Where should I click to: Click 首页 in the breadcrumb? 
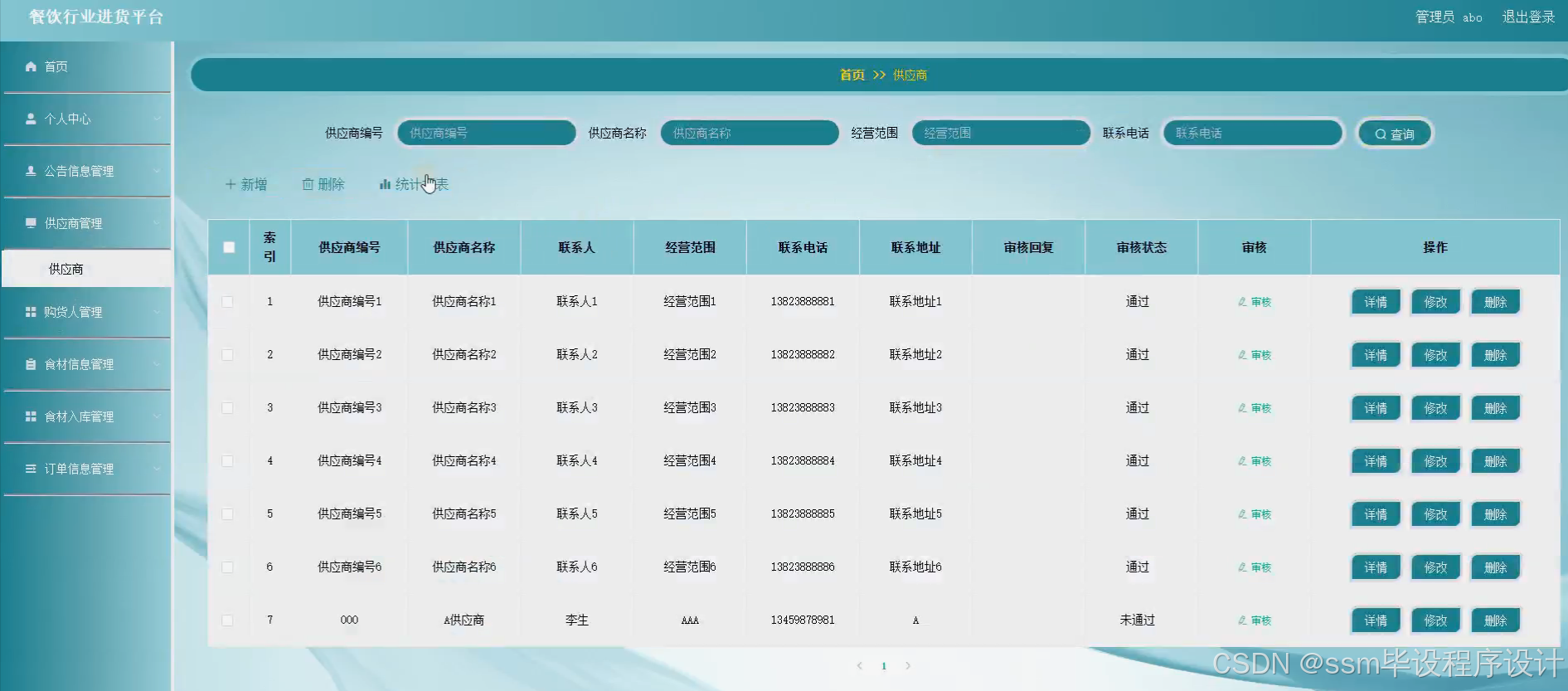pos(852,75)
